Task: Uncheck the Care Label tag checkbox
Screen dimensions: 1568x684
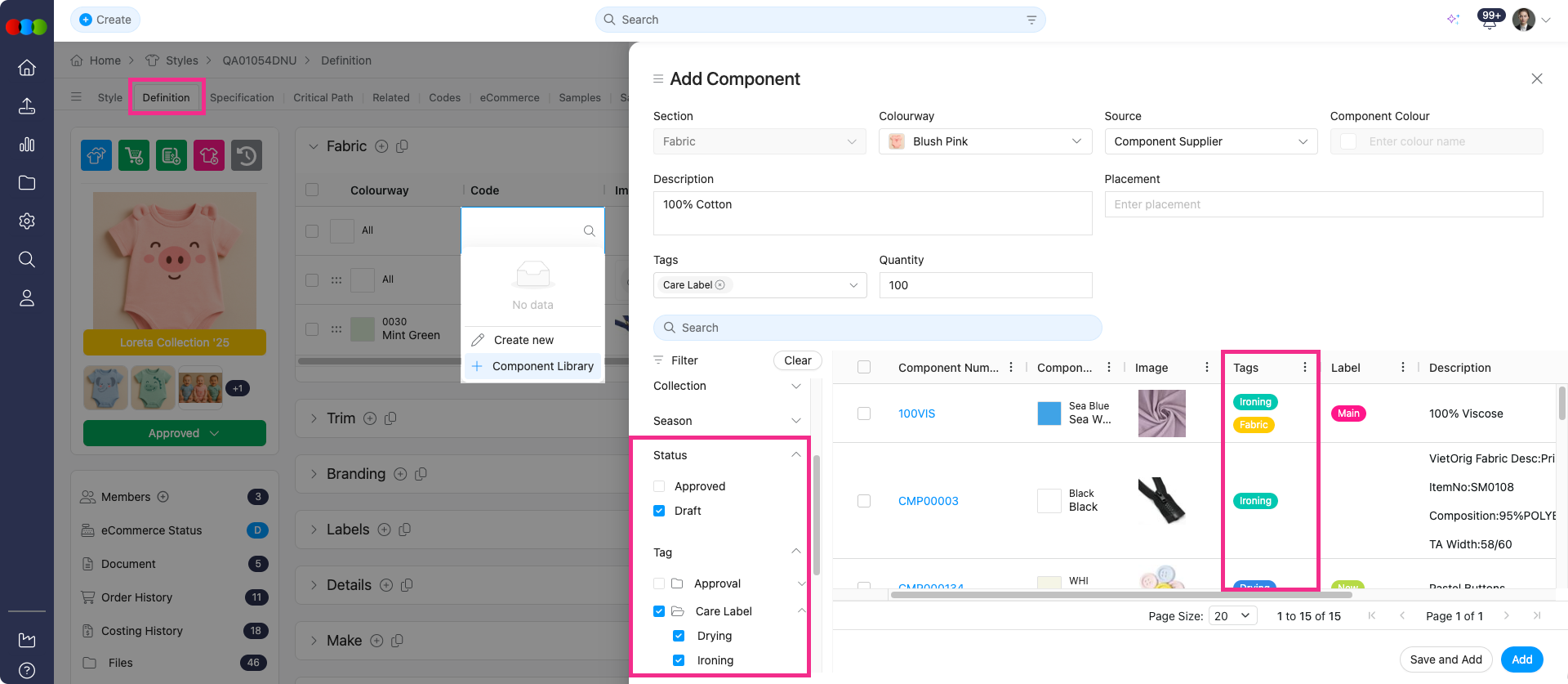Action: point(659,611)
